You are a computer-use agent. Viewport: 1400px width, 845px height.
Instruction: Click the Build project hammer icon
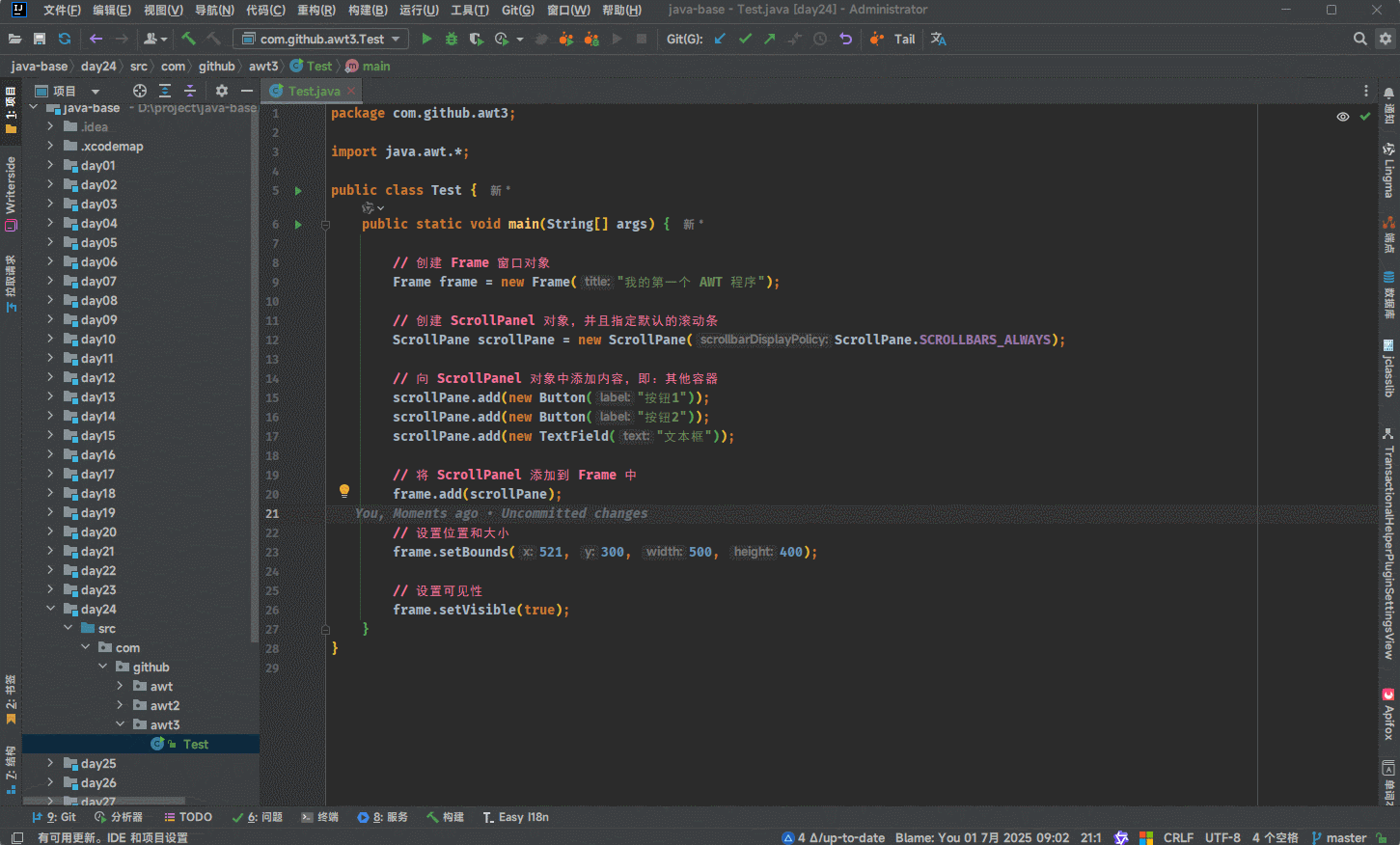pos(189,40)
